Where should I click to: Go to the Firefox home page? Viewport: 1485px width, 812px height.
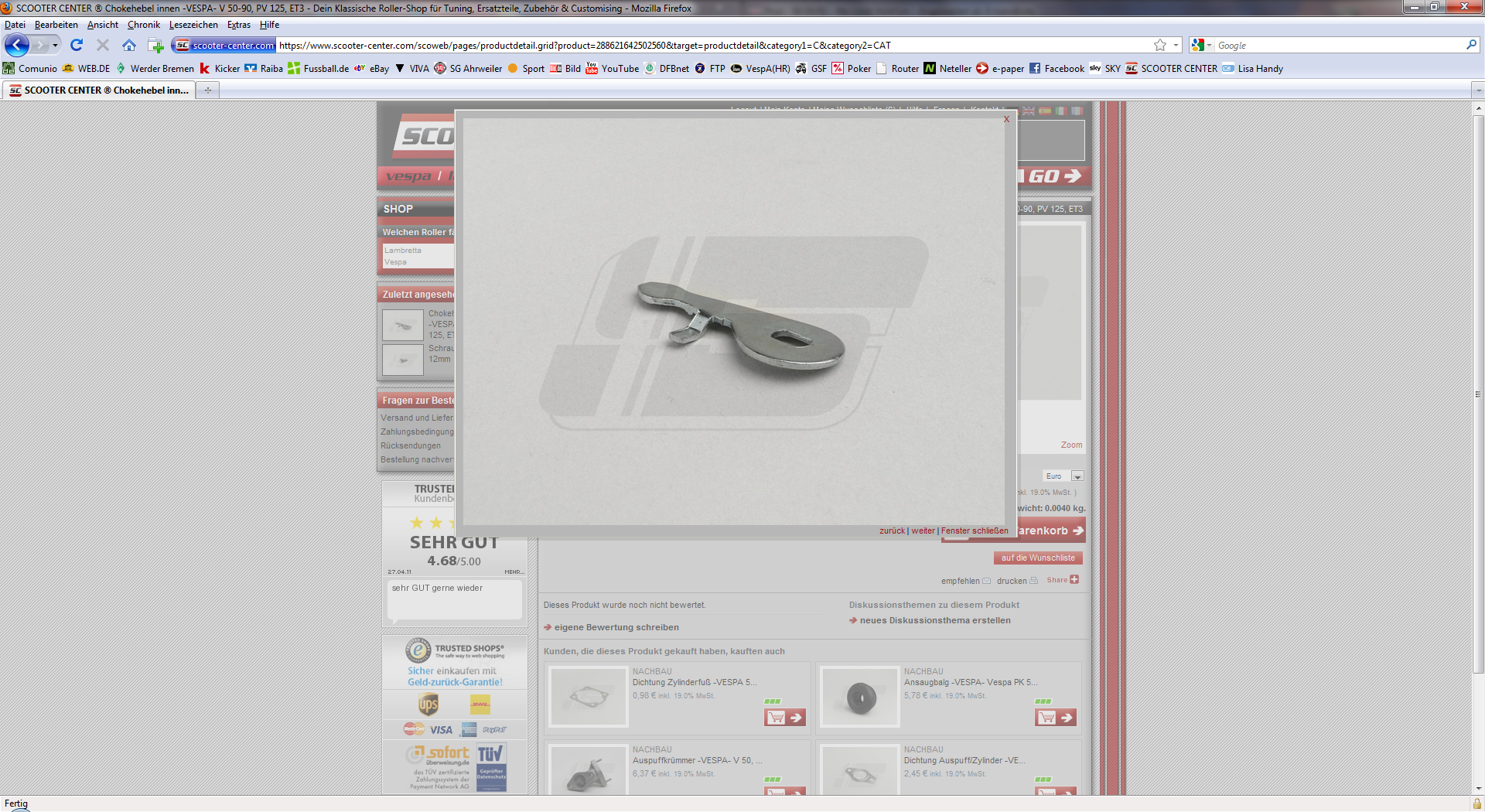(129, 45)
